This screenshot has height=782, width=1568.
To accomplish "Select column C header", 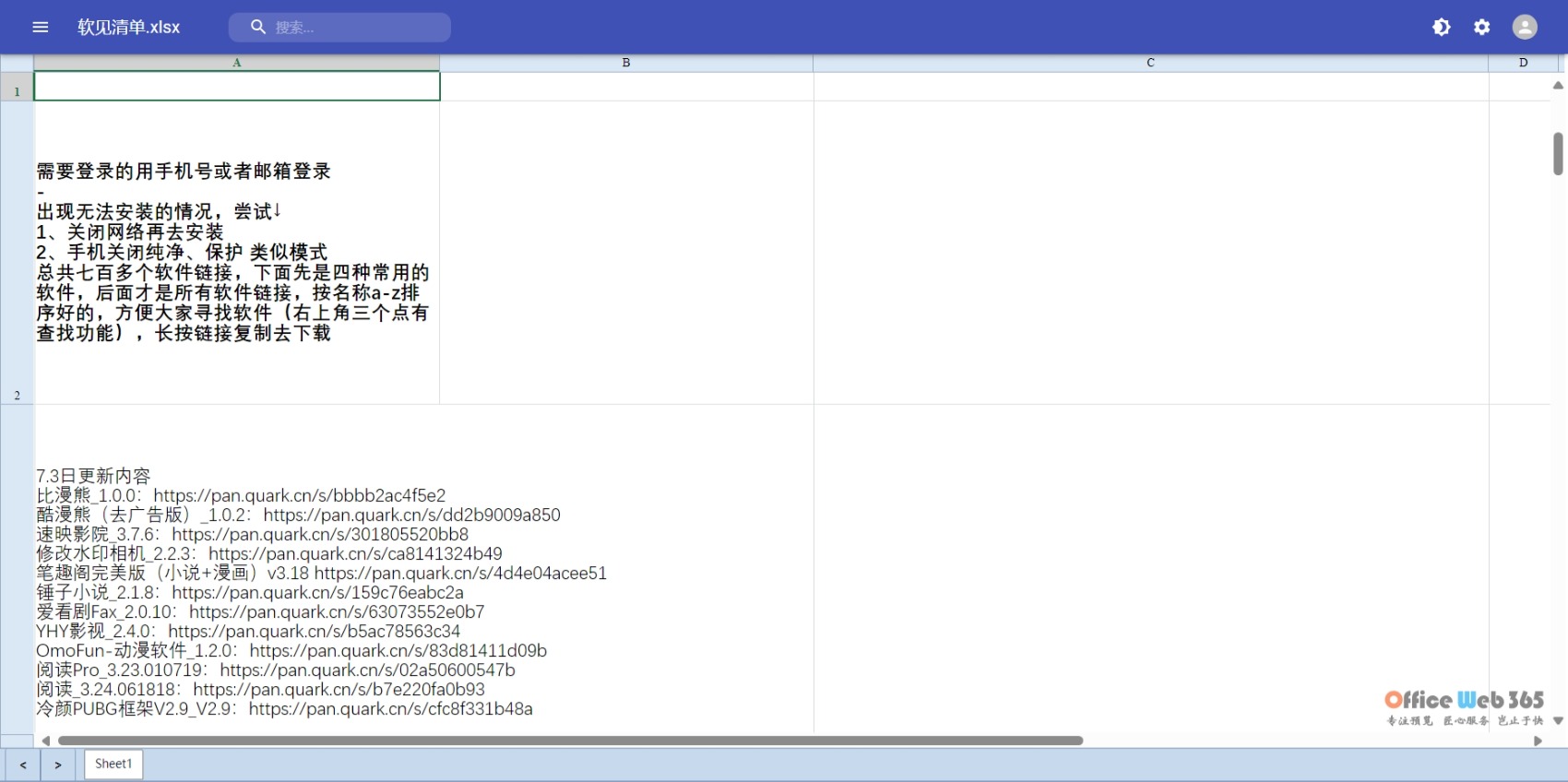I will (x=1150, y=63).
